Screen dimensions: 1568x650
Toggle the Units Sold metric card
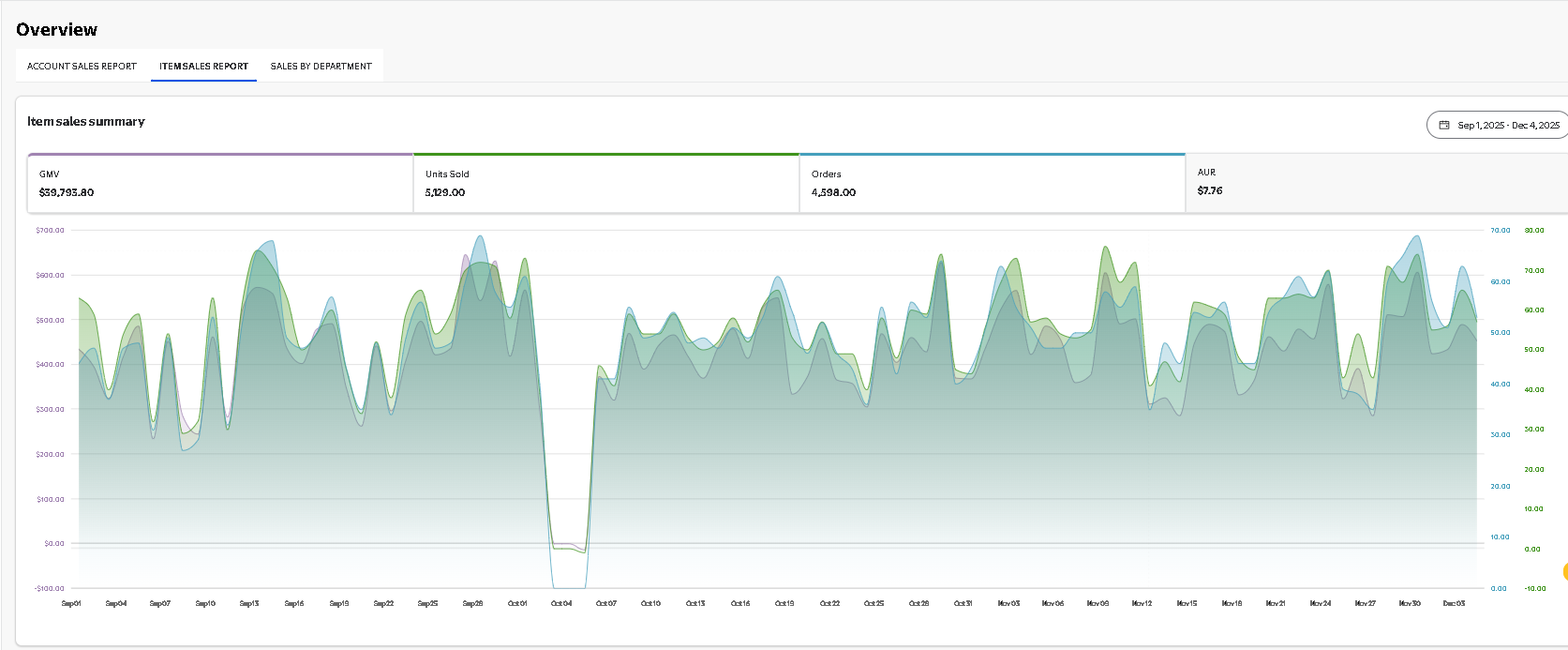(x=605, y=184)
